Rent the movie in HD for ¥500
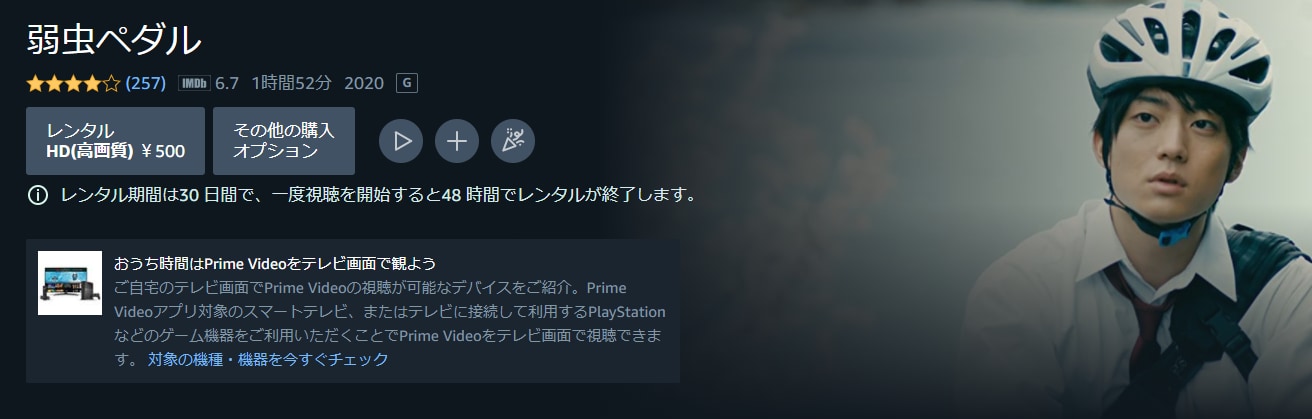The width and height of the screenshot is (1312, 419). click(x=115, y=141)
